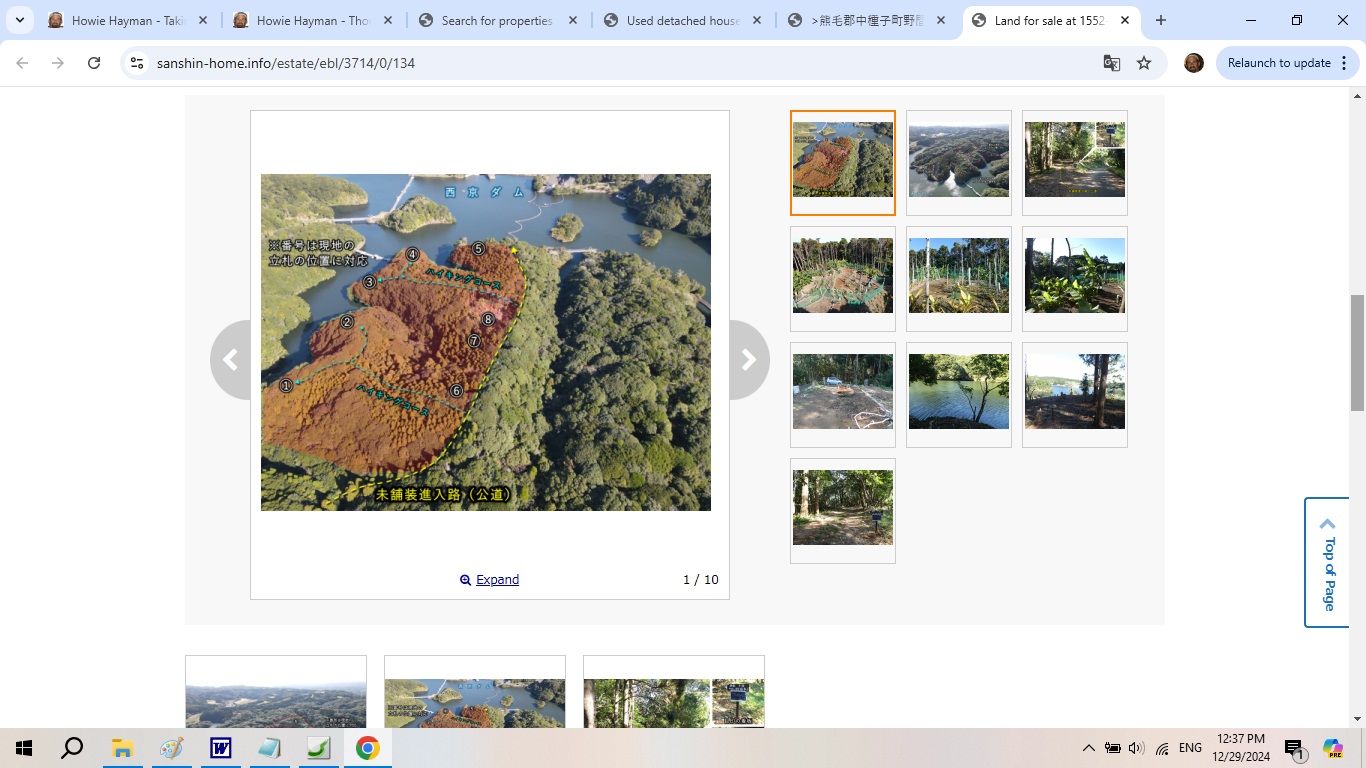Click the Expand link below the photo

[x=496, y=580]
